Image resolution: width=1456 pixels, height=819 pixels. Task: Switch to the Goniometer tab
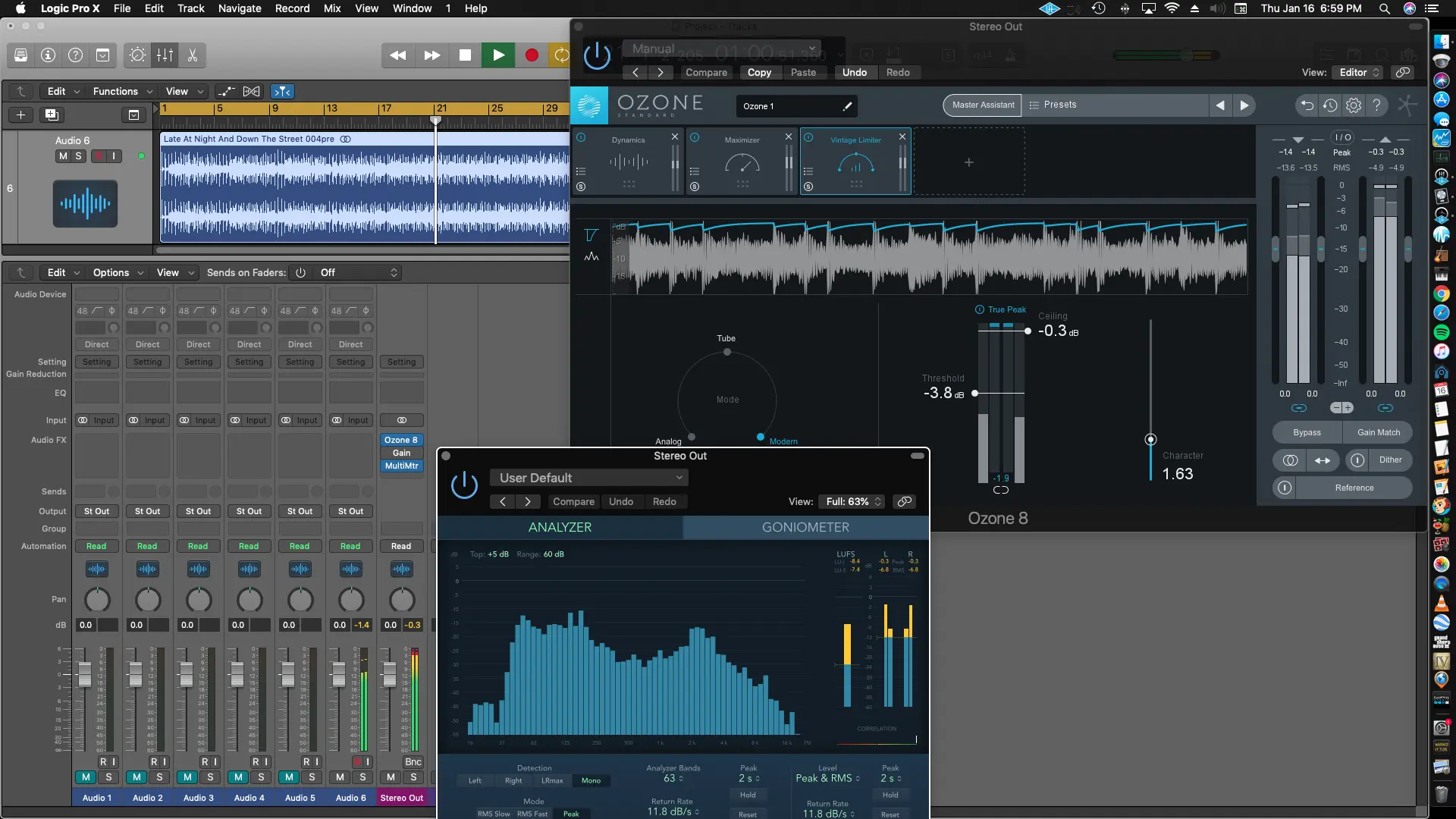coord(805,527)
